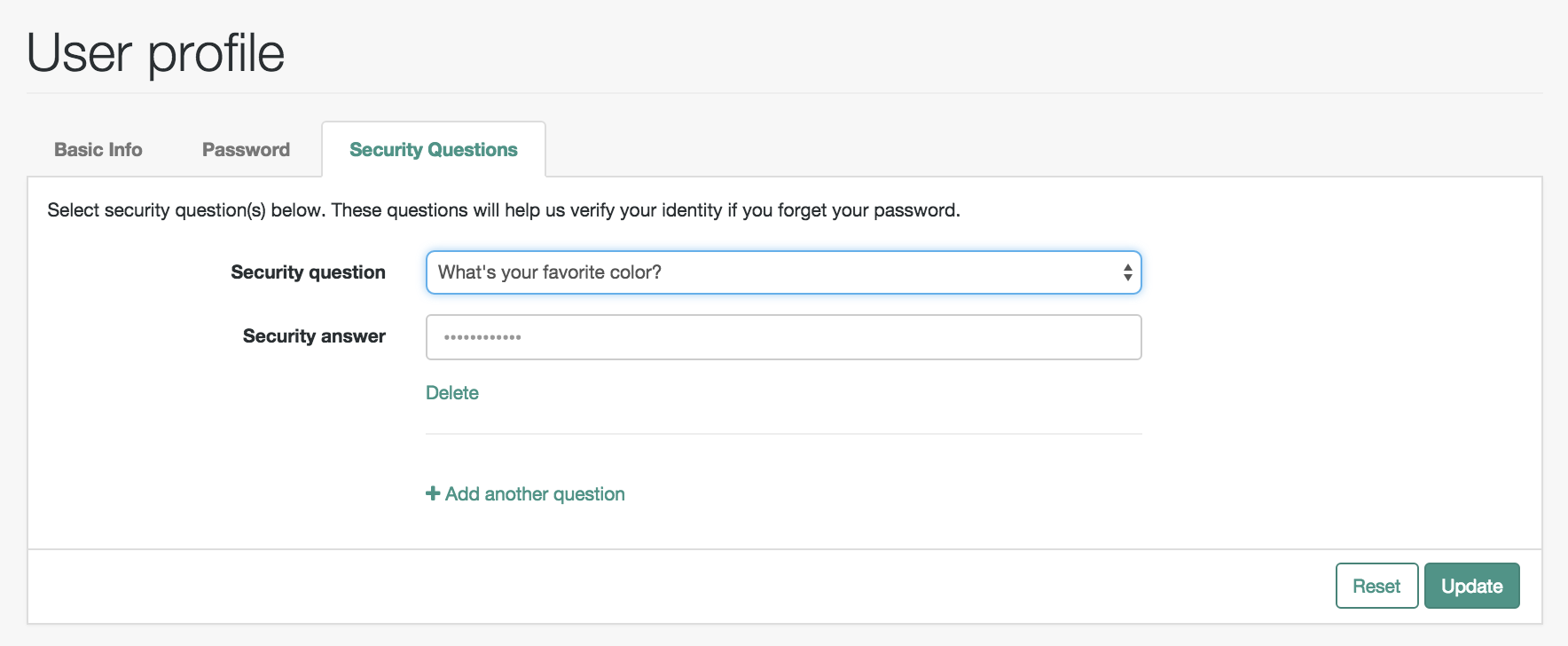1568x646 pixels.
Task: Select the Security Questions tab
Action: coord(434,150)
